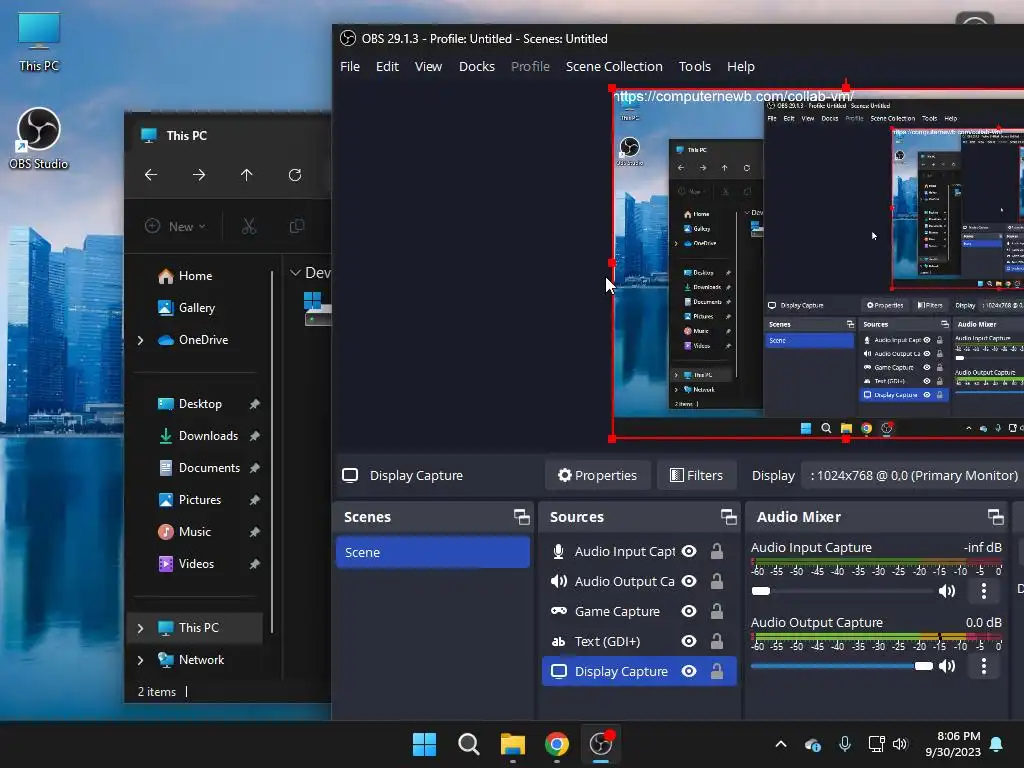Click the Copy icon in File Explorer toolbar
1024x768 pixels.
tap(296, 226)
